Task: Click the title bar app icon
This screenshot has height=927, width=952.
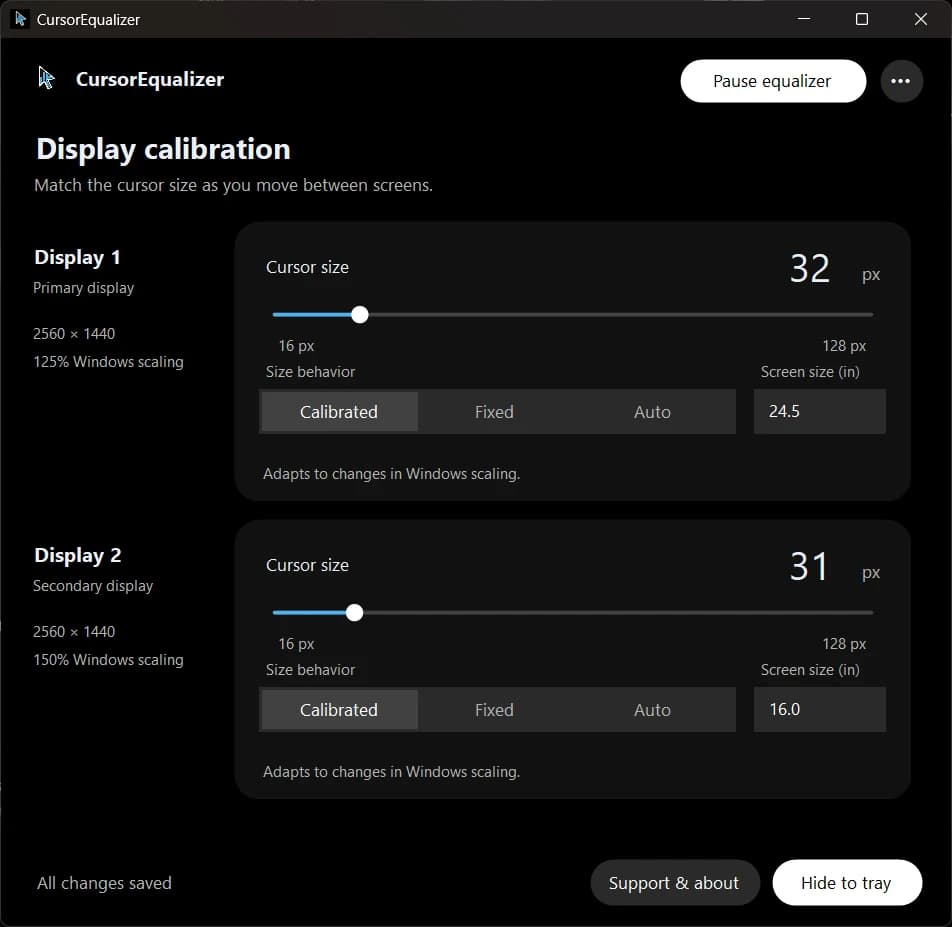Action: coord(20,19)
